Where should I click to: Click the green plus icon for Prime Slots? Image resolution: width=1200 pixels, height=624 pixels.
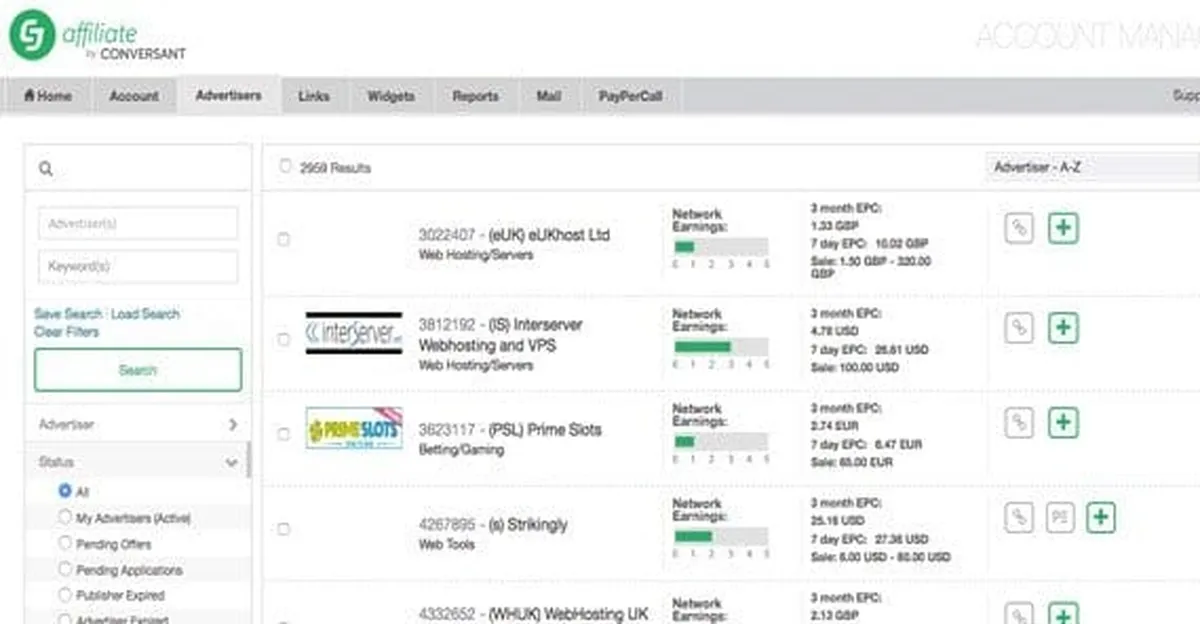(1063, 422)
